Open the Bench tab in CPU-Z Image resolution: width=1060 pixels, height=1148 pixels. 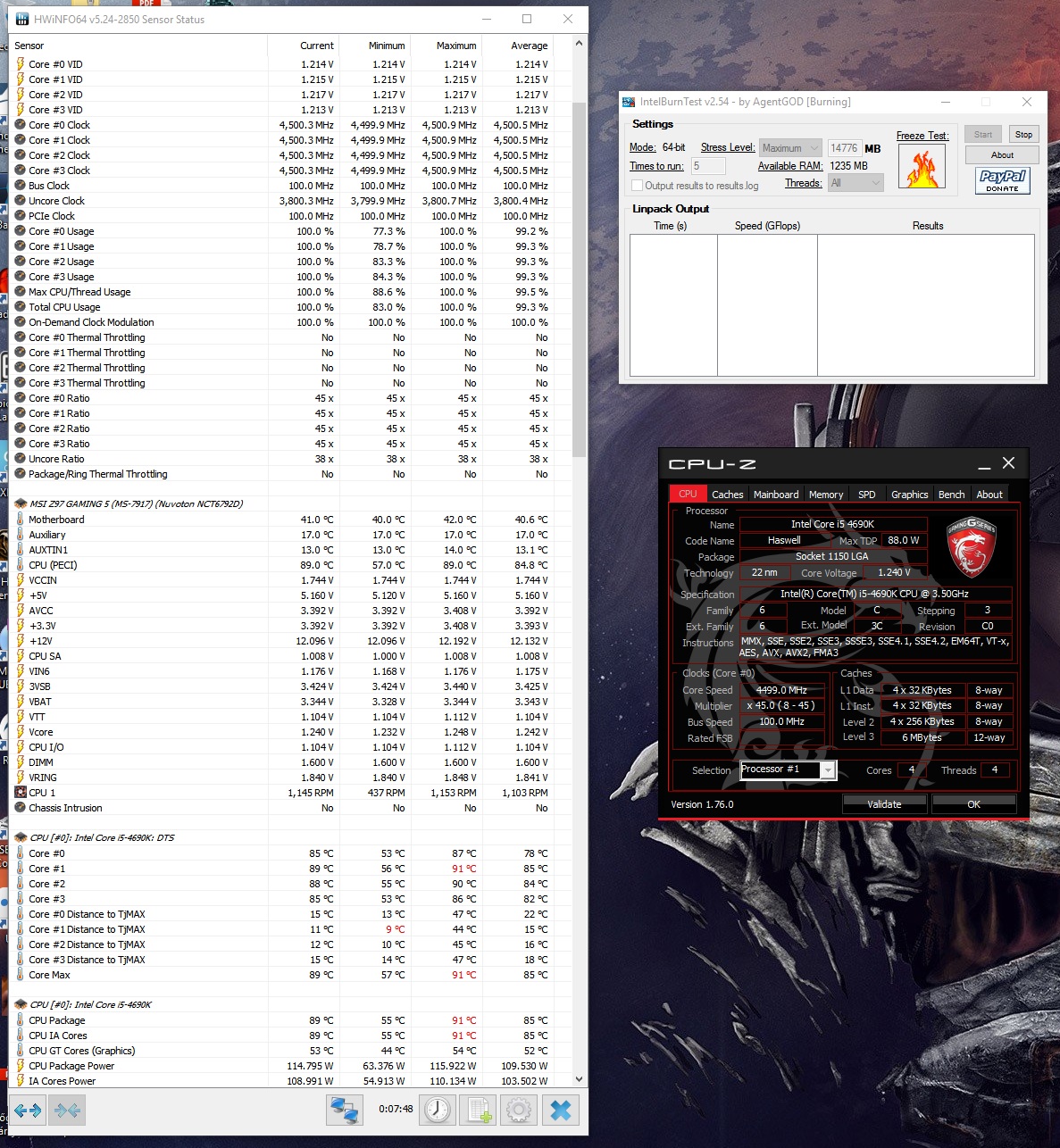(951, 495)
